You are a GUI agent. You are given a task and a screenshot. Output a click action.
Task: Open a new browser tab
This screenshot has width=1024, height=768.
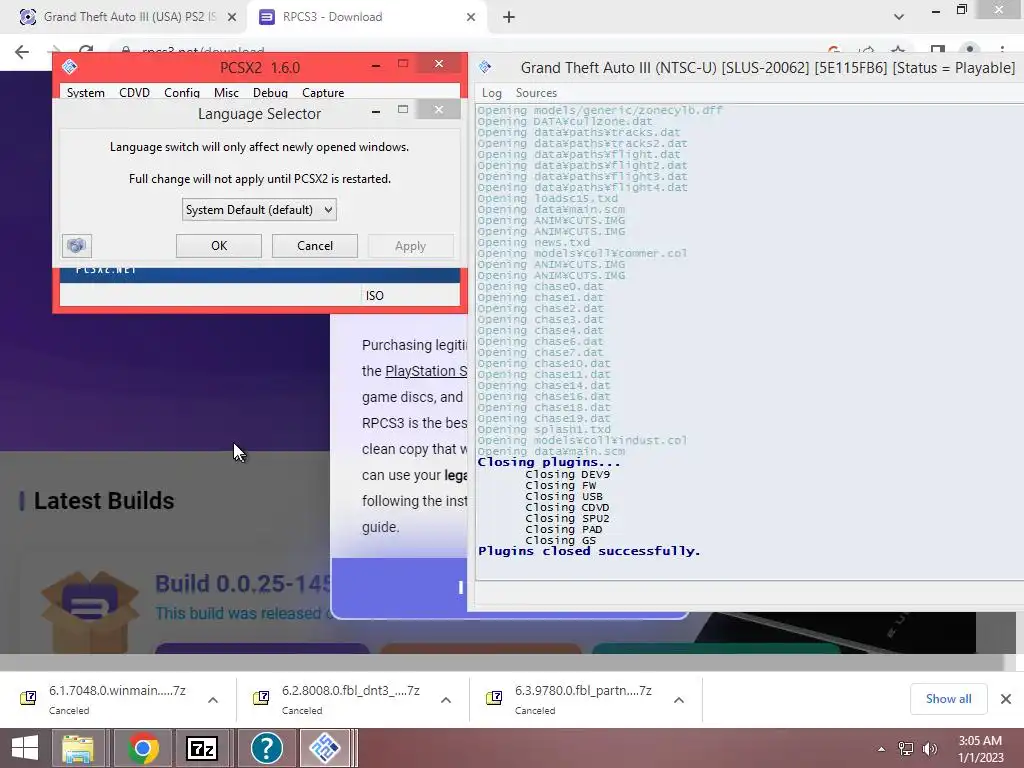click(x=509, y=17)
